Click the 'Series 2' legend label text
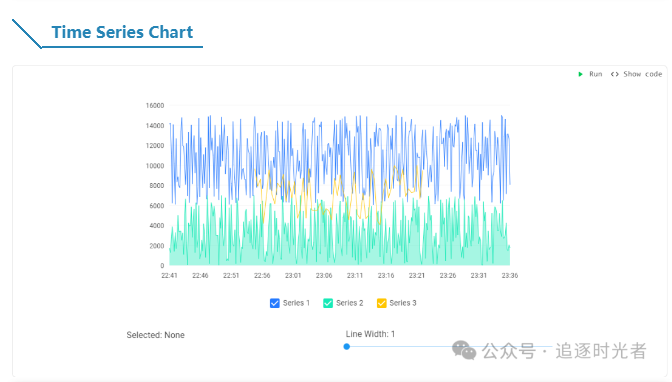672x382 pixels. tap(350, 303)
